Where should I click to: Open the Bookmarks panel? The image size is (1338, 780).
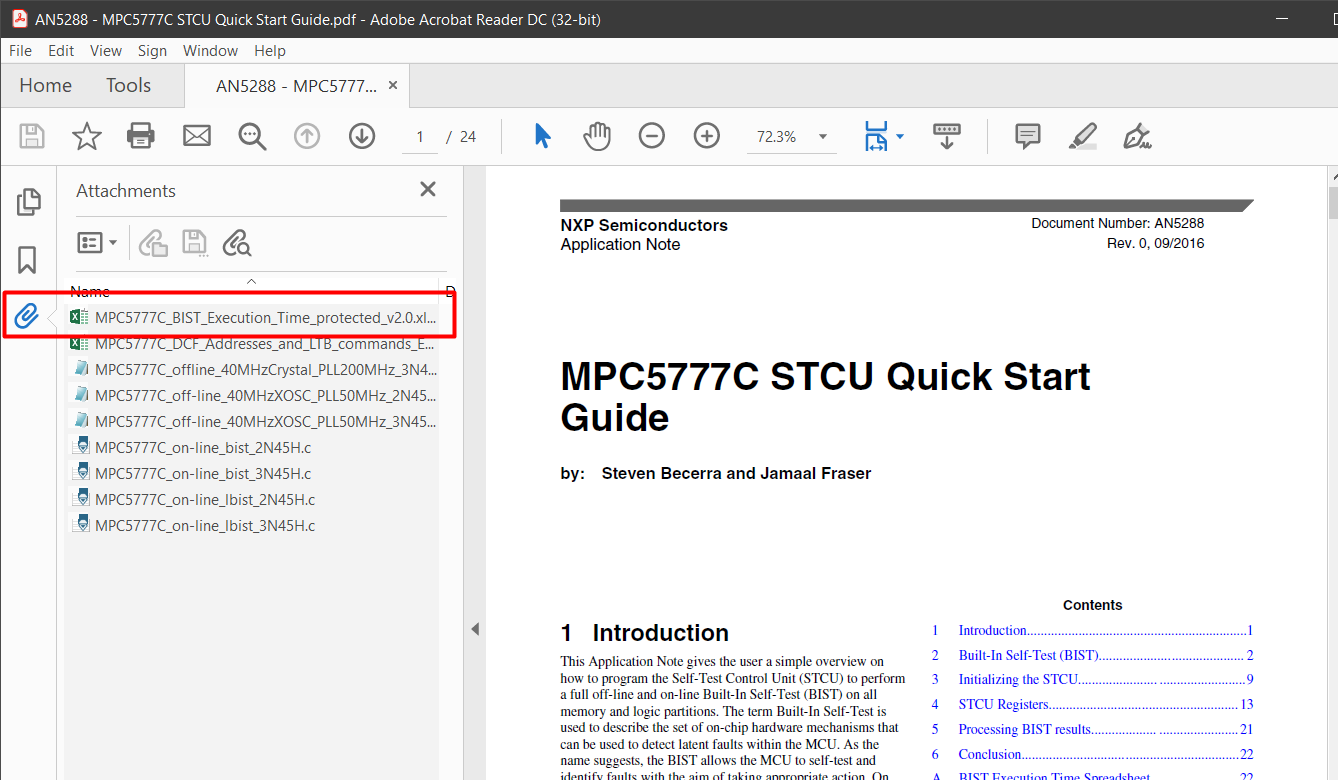pyautogui.click(x=28, y=259)
